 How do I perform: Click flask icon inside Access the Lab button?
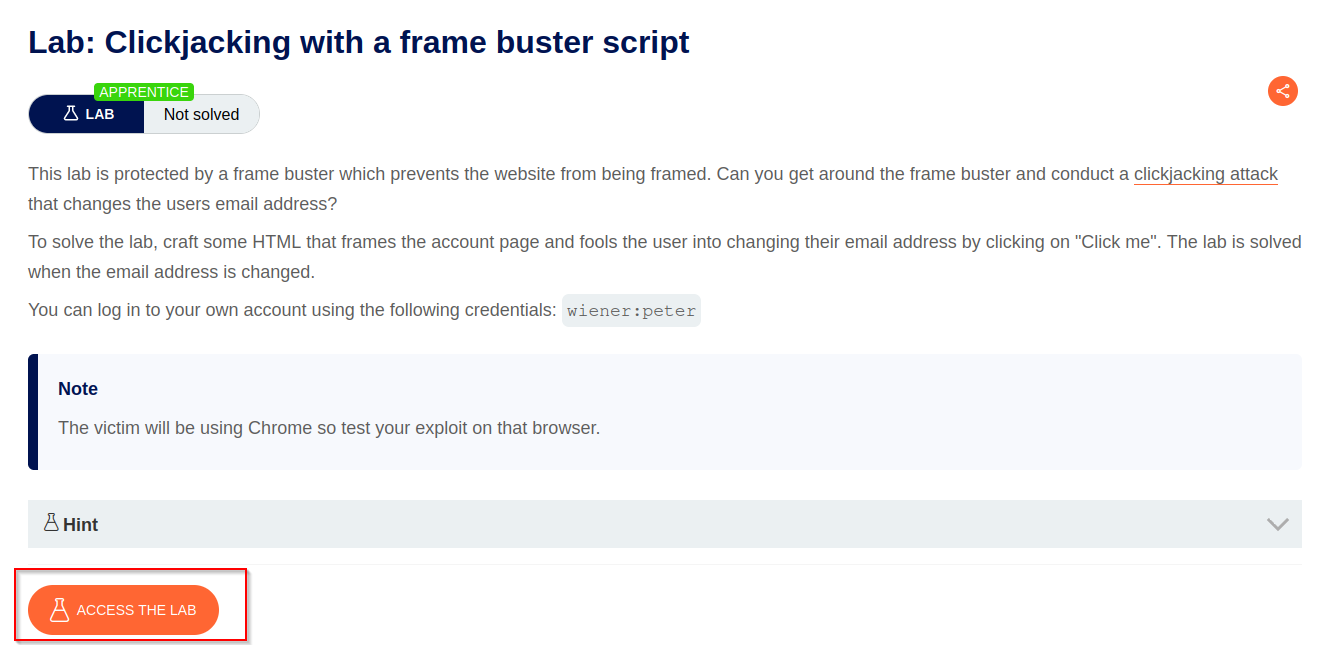pos(59,610)
